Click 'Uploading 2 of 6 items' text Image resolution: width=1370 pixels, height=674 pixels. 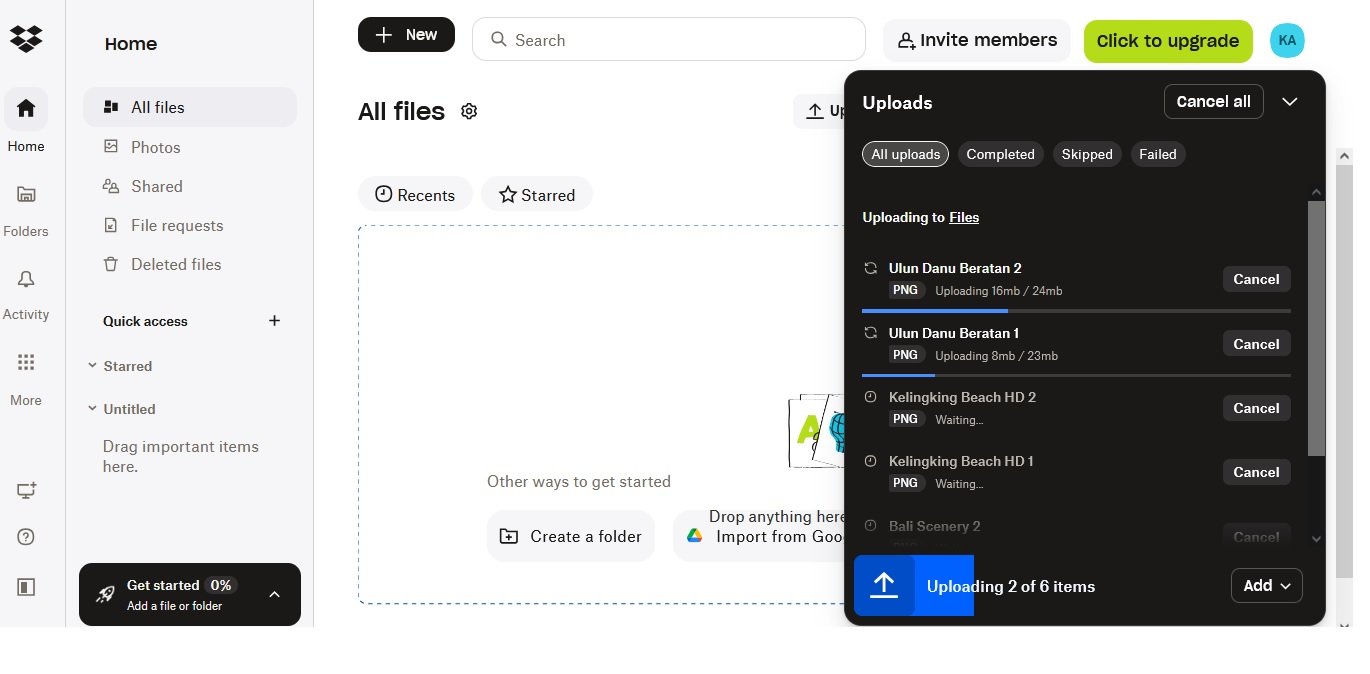(x=1011, y=587)
